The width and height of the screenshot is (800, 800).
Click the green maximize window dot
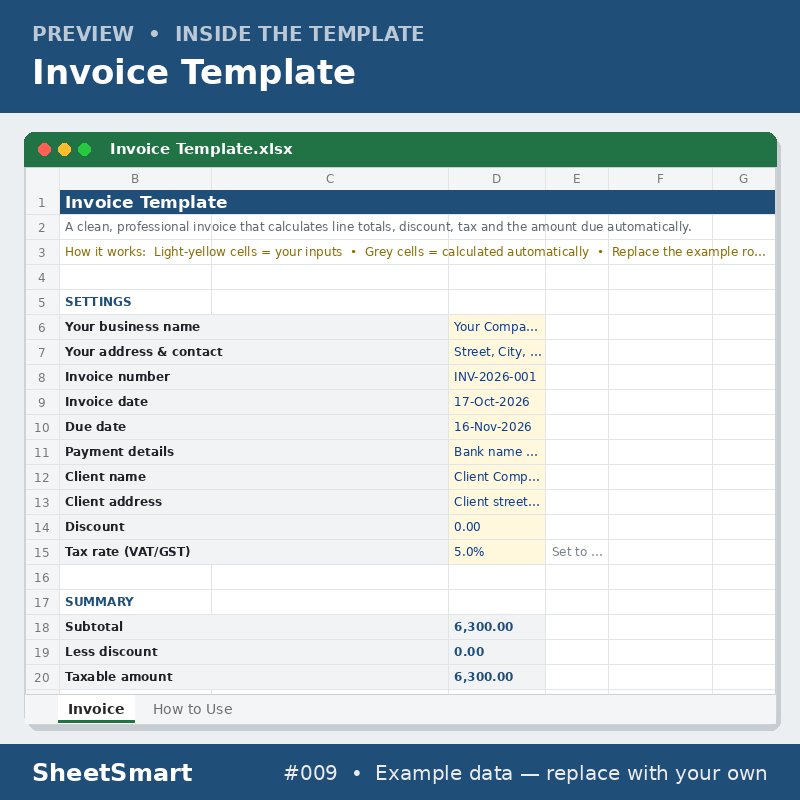85,149
